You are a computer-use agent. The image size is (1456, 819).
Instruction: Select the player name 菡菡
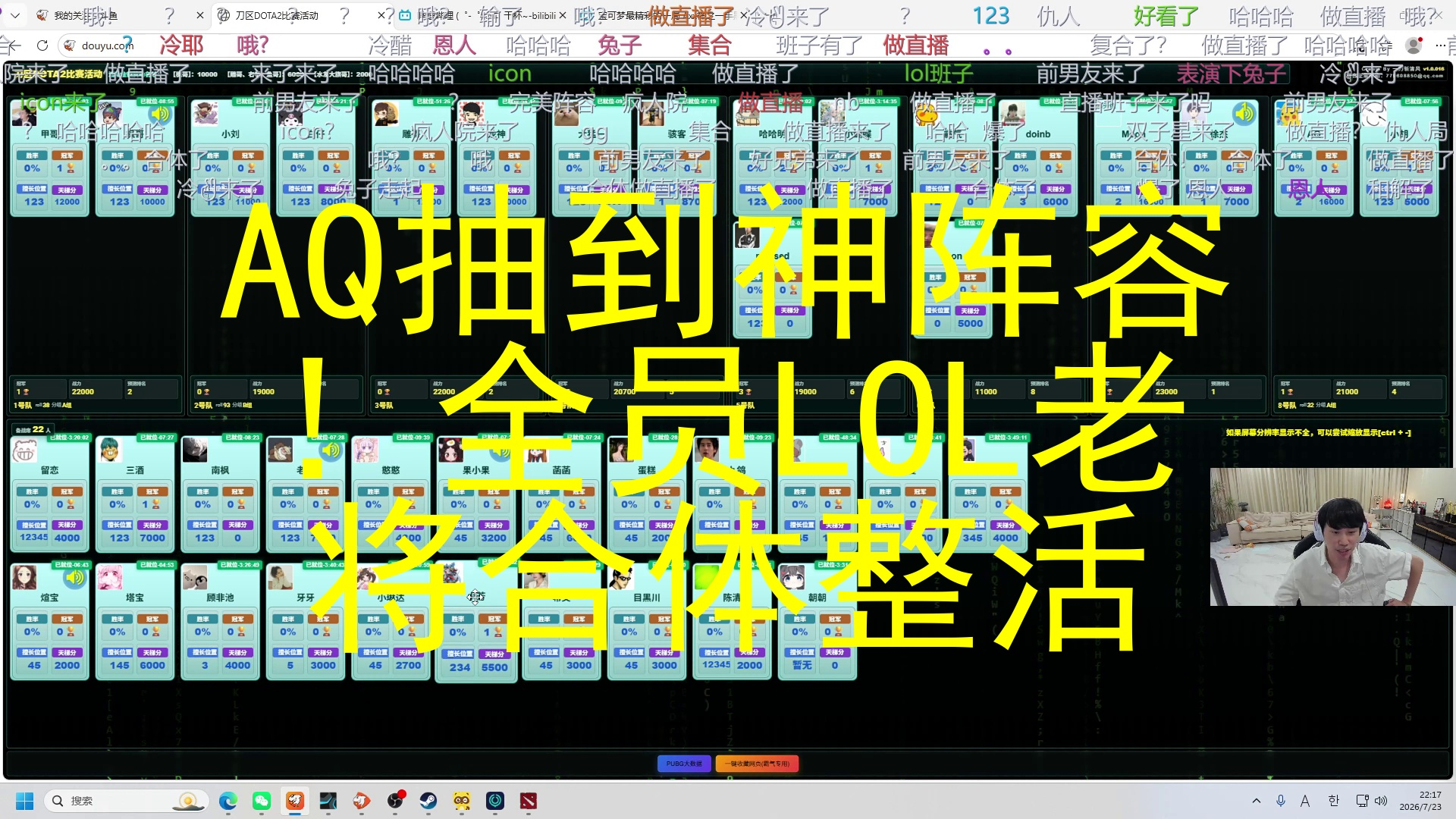tap(561, 470)
